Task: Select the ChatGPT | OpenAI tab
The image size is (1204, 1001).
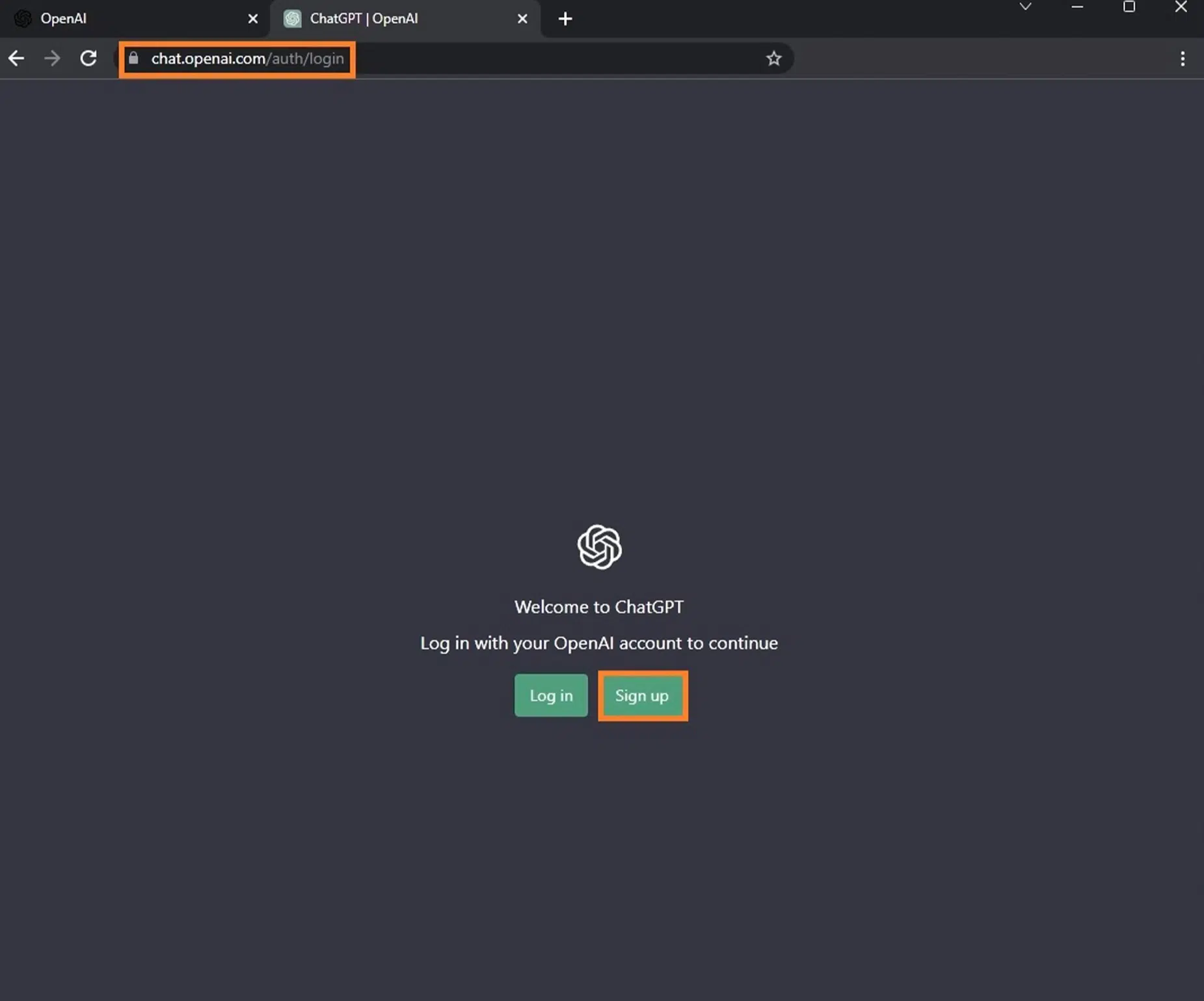Action: click(390, 19)
